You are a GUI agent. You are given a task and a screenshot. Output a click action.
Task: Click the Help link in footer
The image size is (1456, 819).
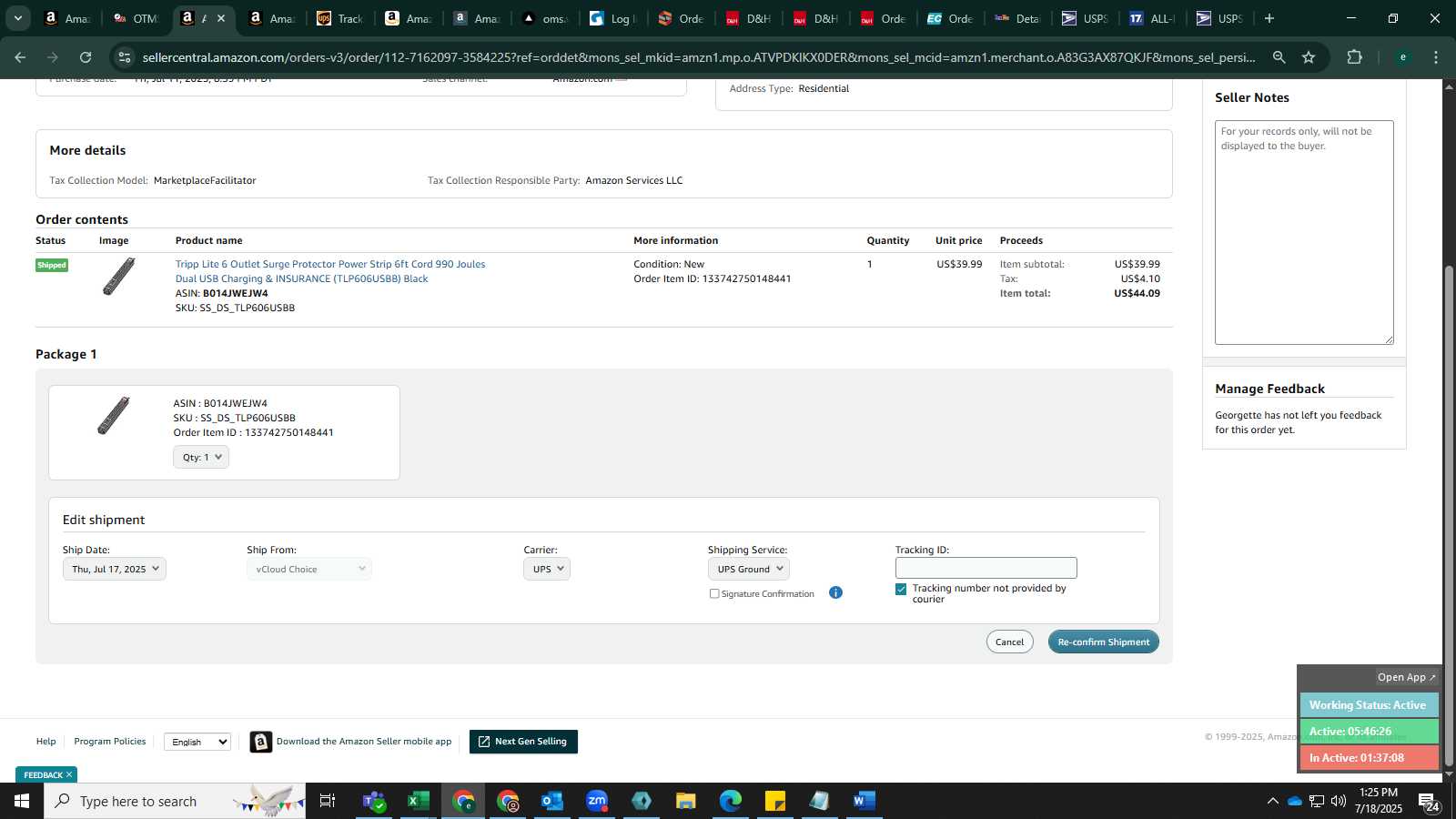45,741
